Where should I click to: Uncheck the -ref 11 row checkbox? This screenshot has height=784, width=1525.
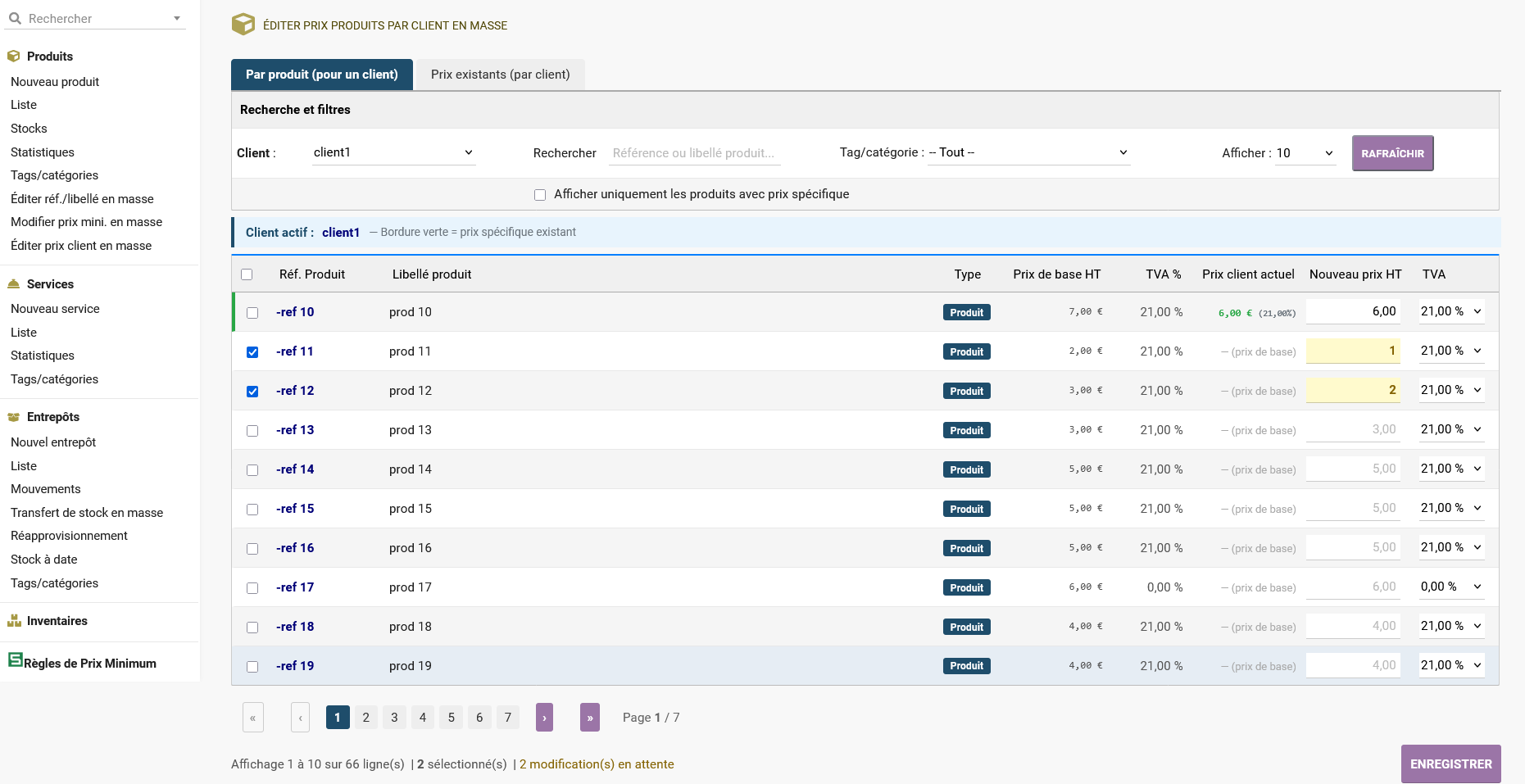(x=252, y=352)
